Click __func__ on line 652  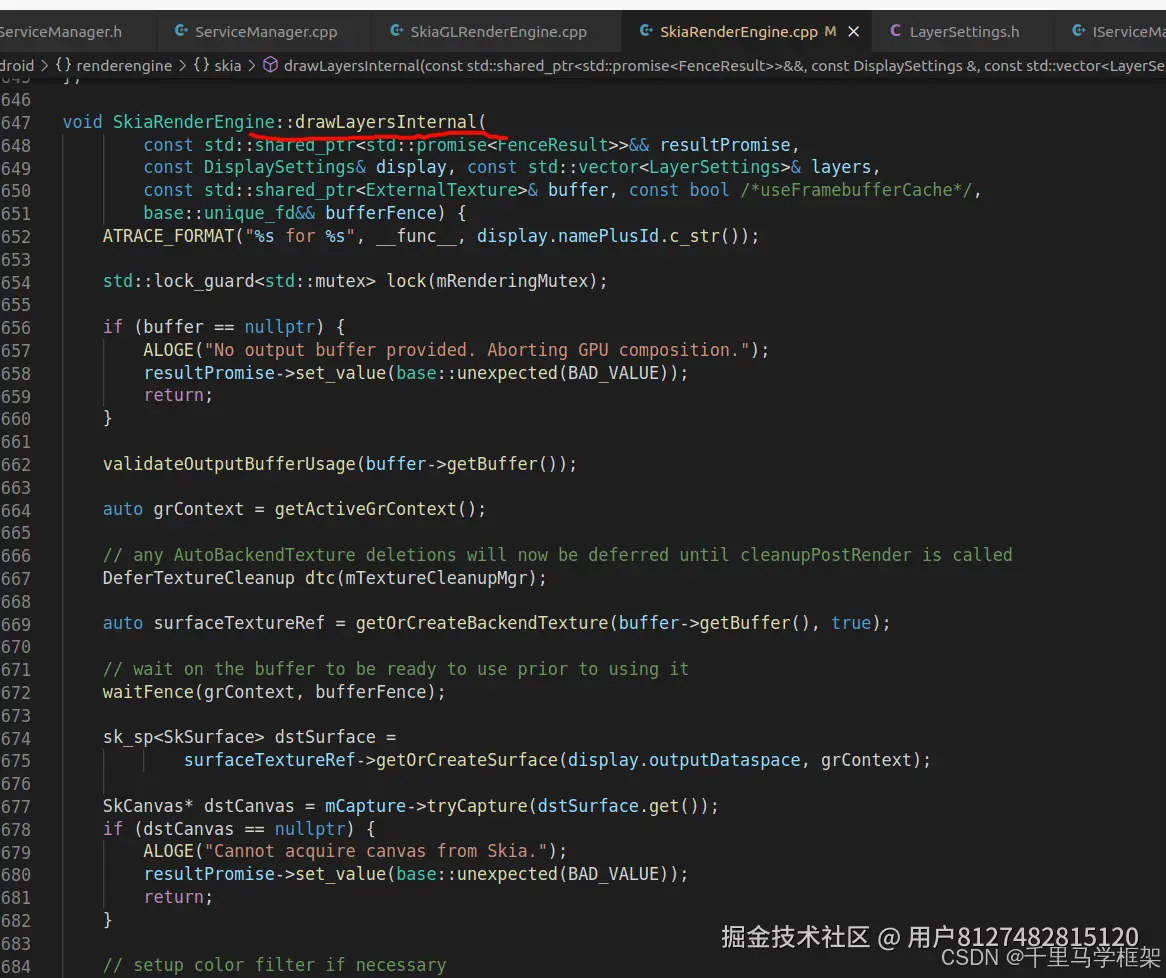(x=416, y=237)
